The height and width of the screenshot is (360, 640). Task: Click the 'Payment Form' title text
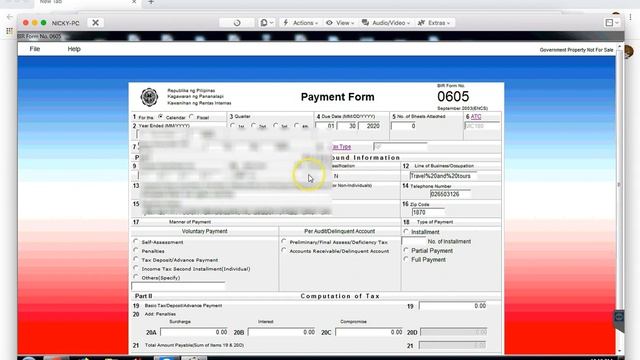pos(338,97)
